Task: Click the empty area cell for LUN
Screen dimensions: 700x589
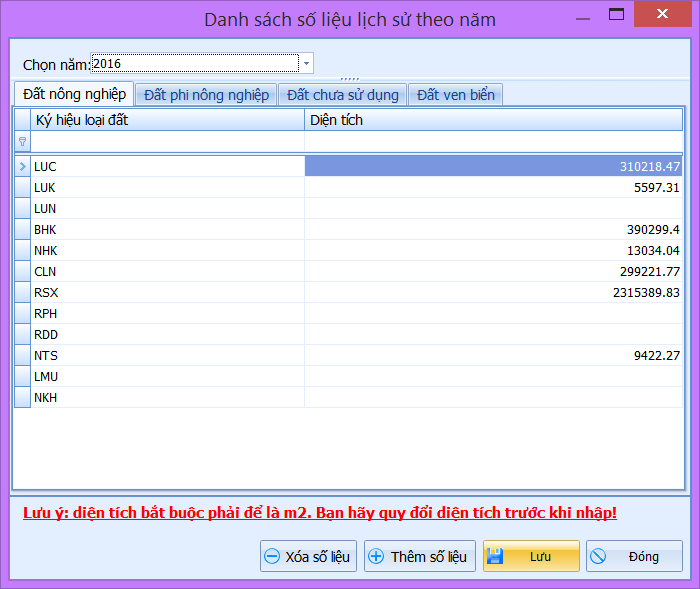Action: click(493, 209)
